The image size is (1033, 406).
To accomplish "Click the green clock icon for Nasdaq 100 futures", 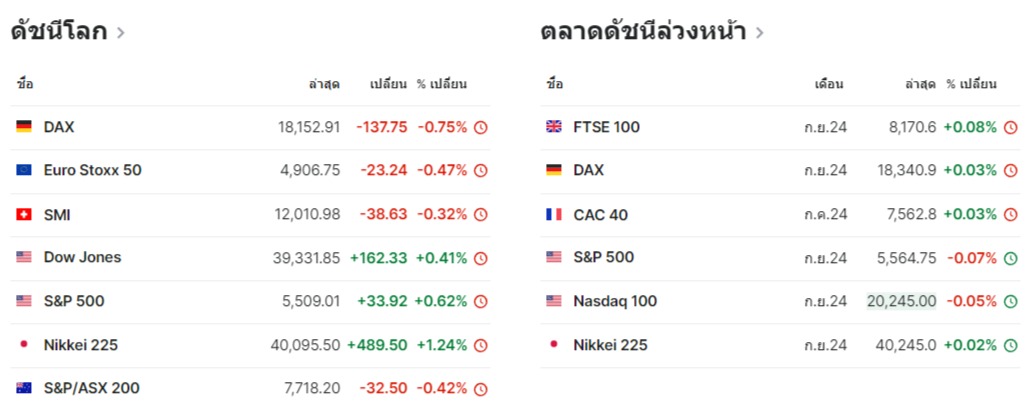I will click(x=1011, y=301).
